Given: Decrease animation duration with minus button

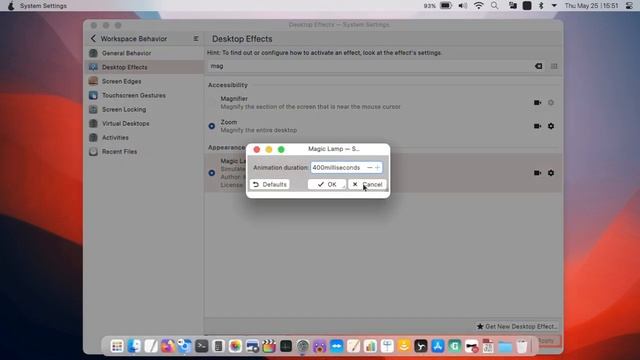Looking at the screenshot, I should pyautogui.click(x=369, y=168).
